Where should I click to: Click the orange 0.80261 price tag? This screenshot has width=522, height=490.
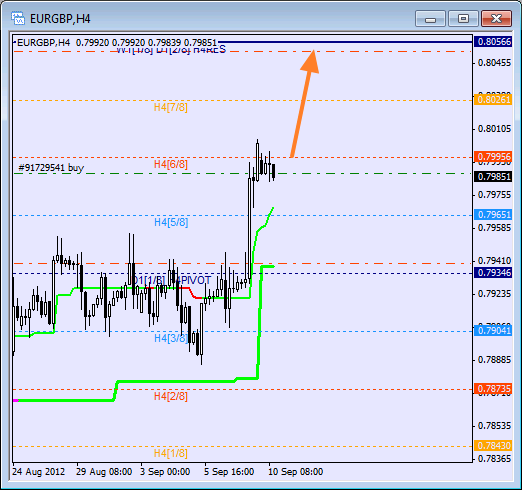493,100
